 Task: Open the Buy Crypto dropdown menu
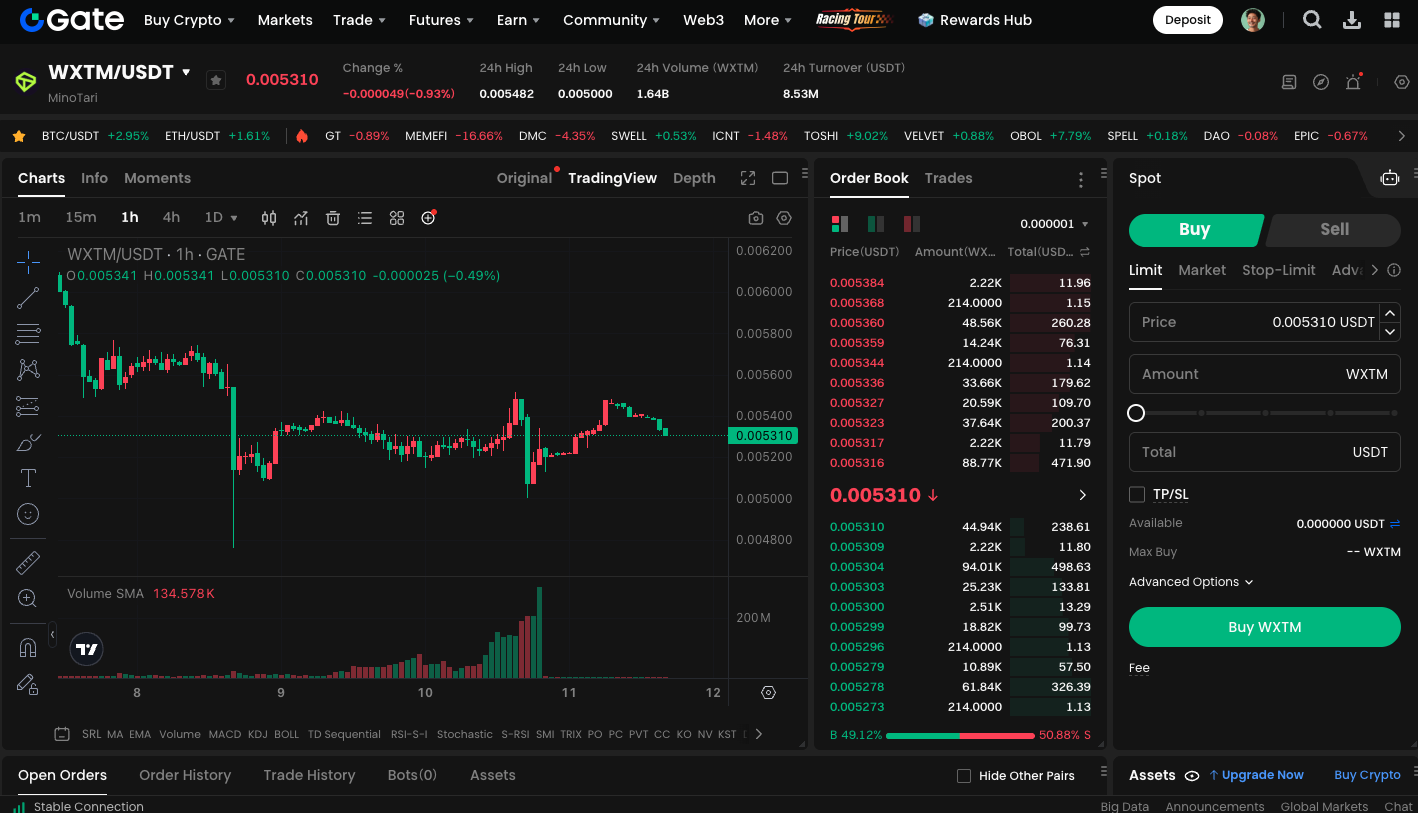point(189,20)
